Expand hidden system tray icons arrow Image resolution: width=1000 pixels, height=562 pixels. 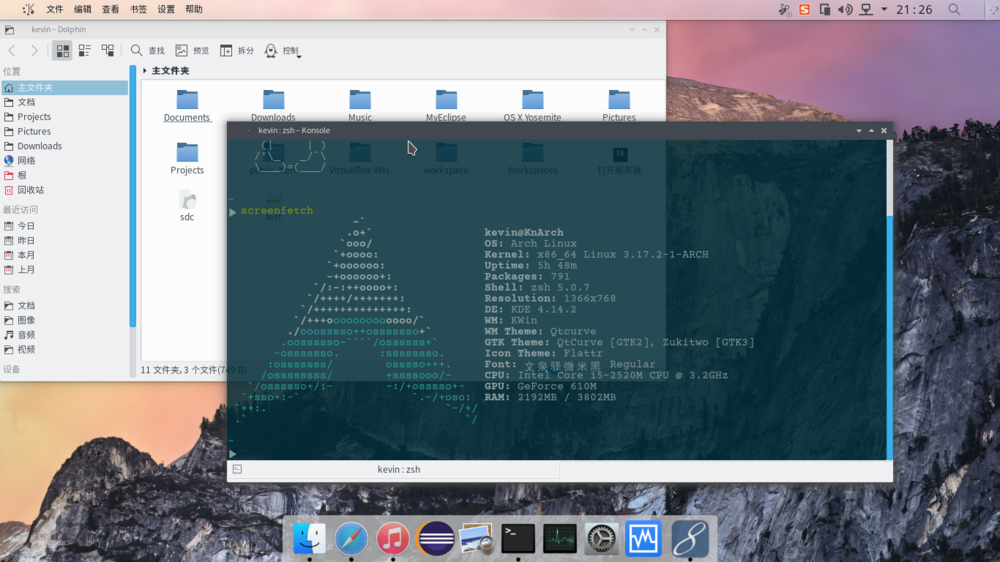884,10
